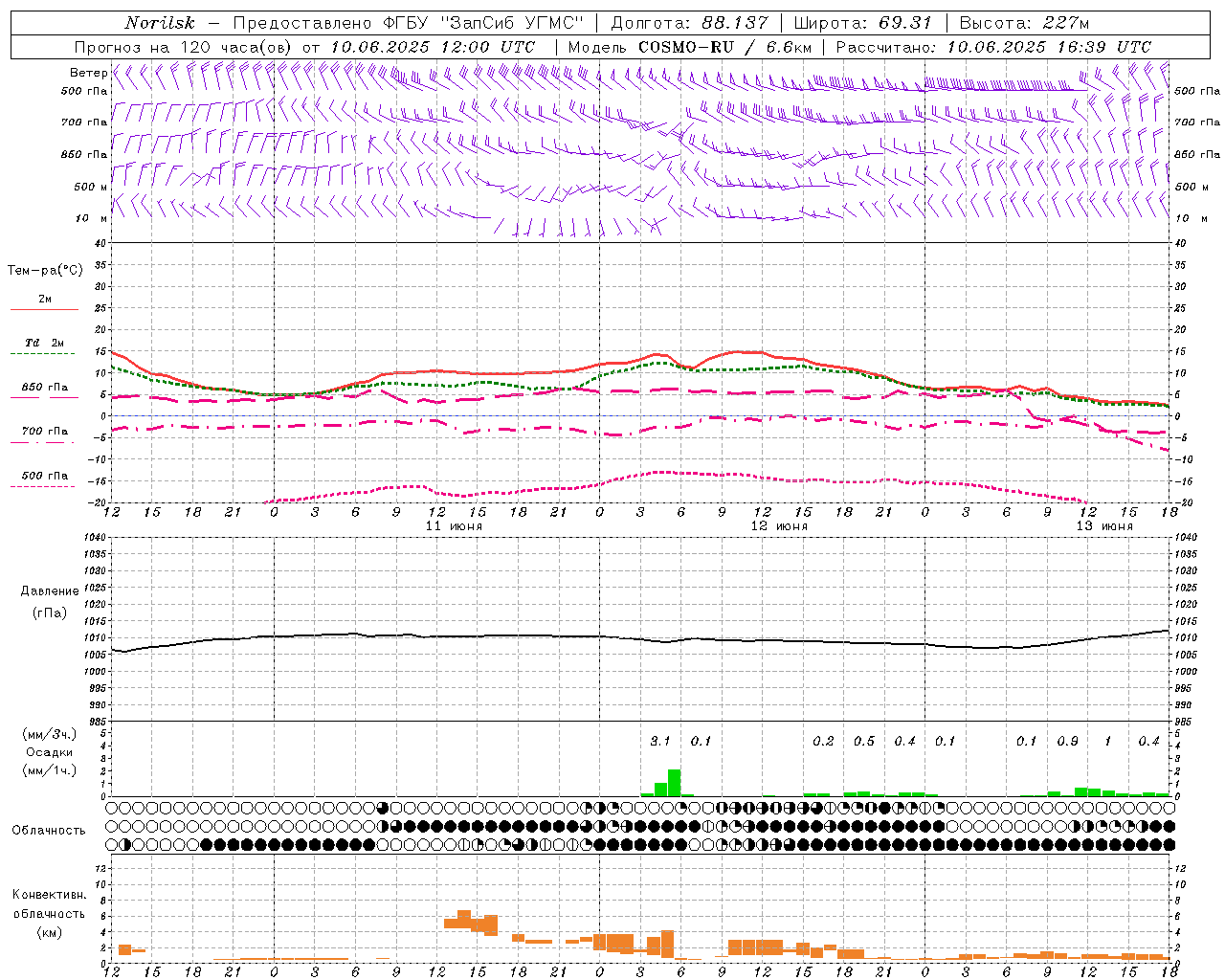Click the 'Давление' pressure panel label
The image size is (1225, 980).
[48, 591]
